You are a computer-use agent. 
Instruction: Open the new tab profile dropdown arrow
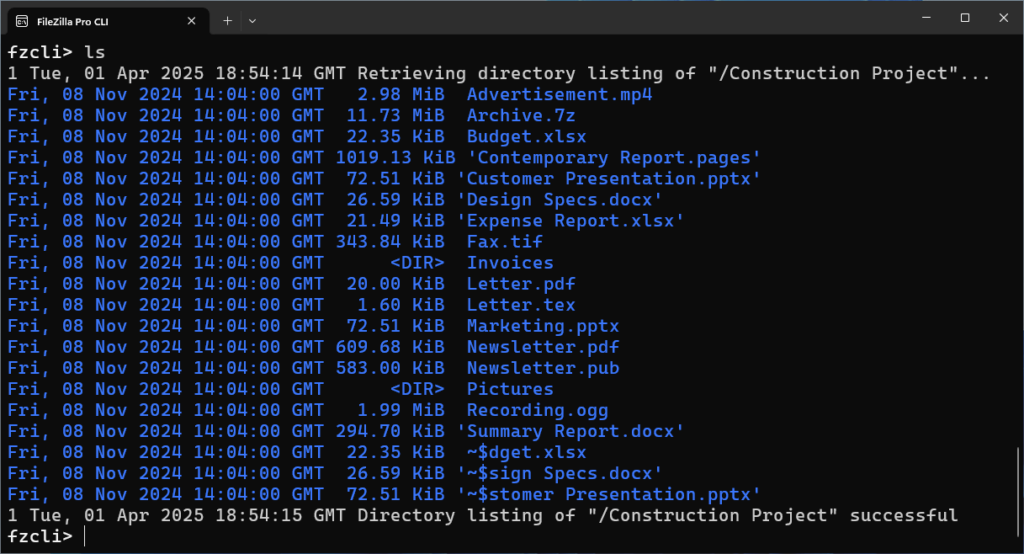point(252,21)
